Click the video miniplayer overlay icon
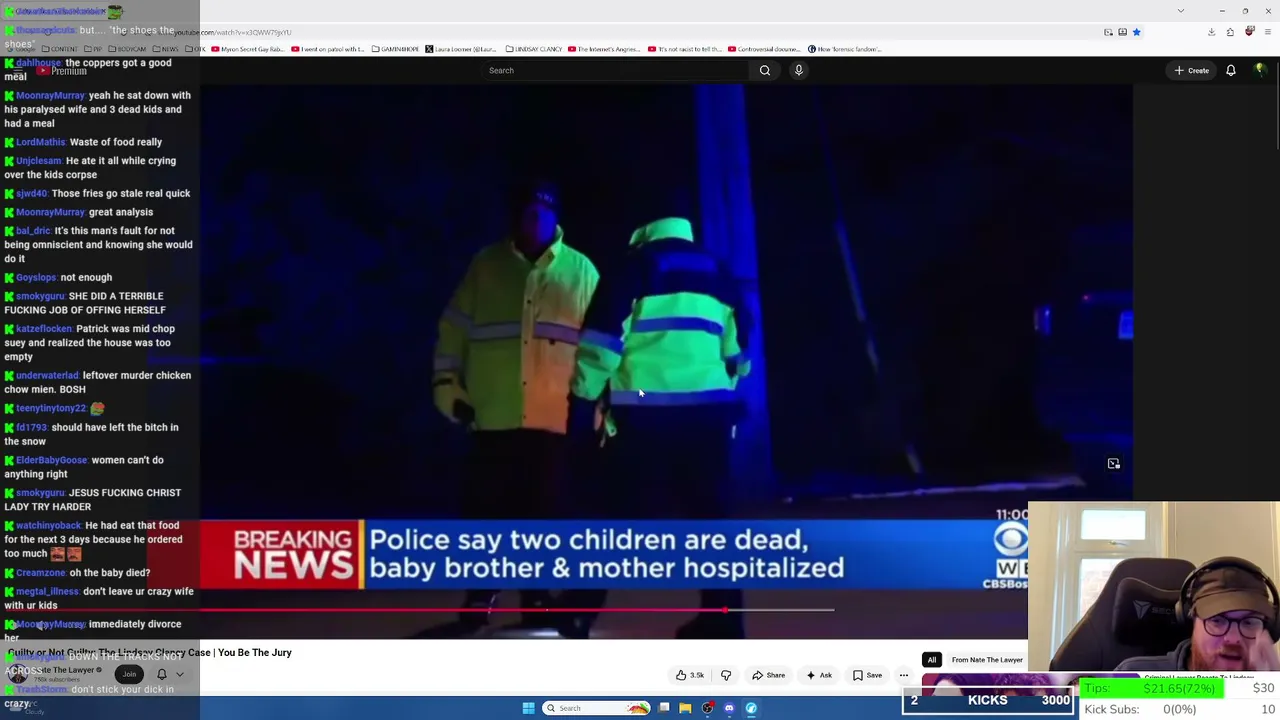The height and width of the screenshot is (720, 1280). (1113, 464)
